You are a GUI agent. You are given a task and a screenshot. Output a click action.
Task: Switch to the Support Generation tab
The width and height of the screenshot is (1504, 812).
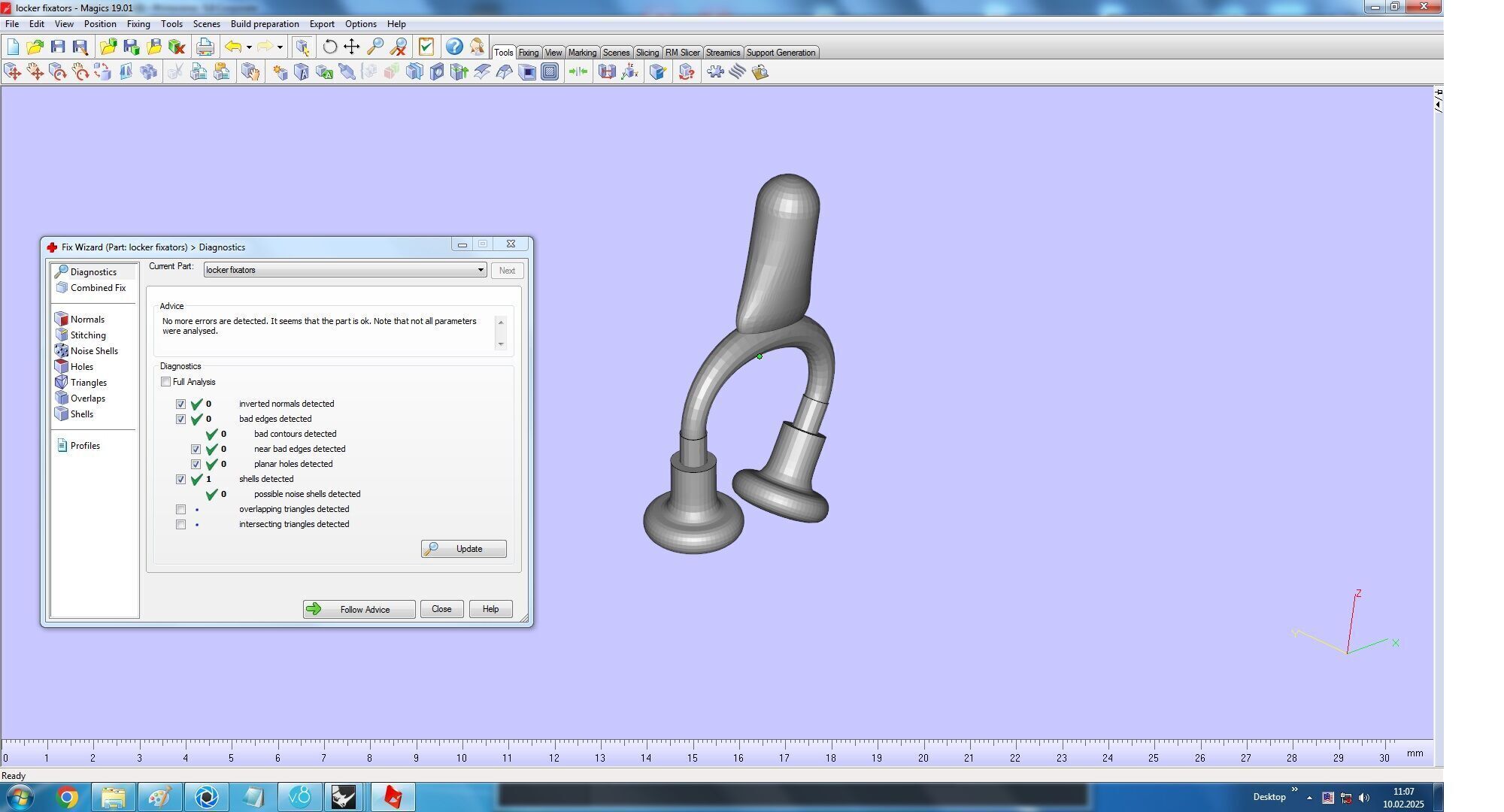click(780, 53)
